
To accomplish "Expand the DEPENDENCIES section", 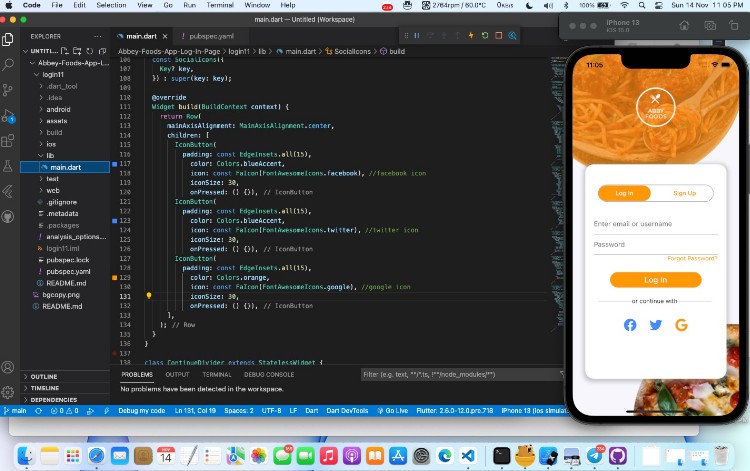I will pos(54,400).
